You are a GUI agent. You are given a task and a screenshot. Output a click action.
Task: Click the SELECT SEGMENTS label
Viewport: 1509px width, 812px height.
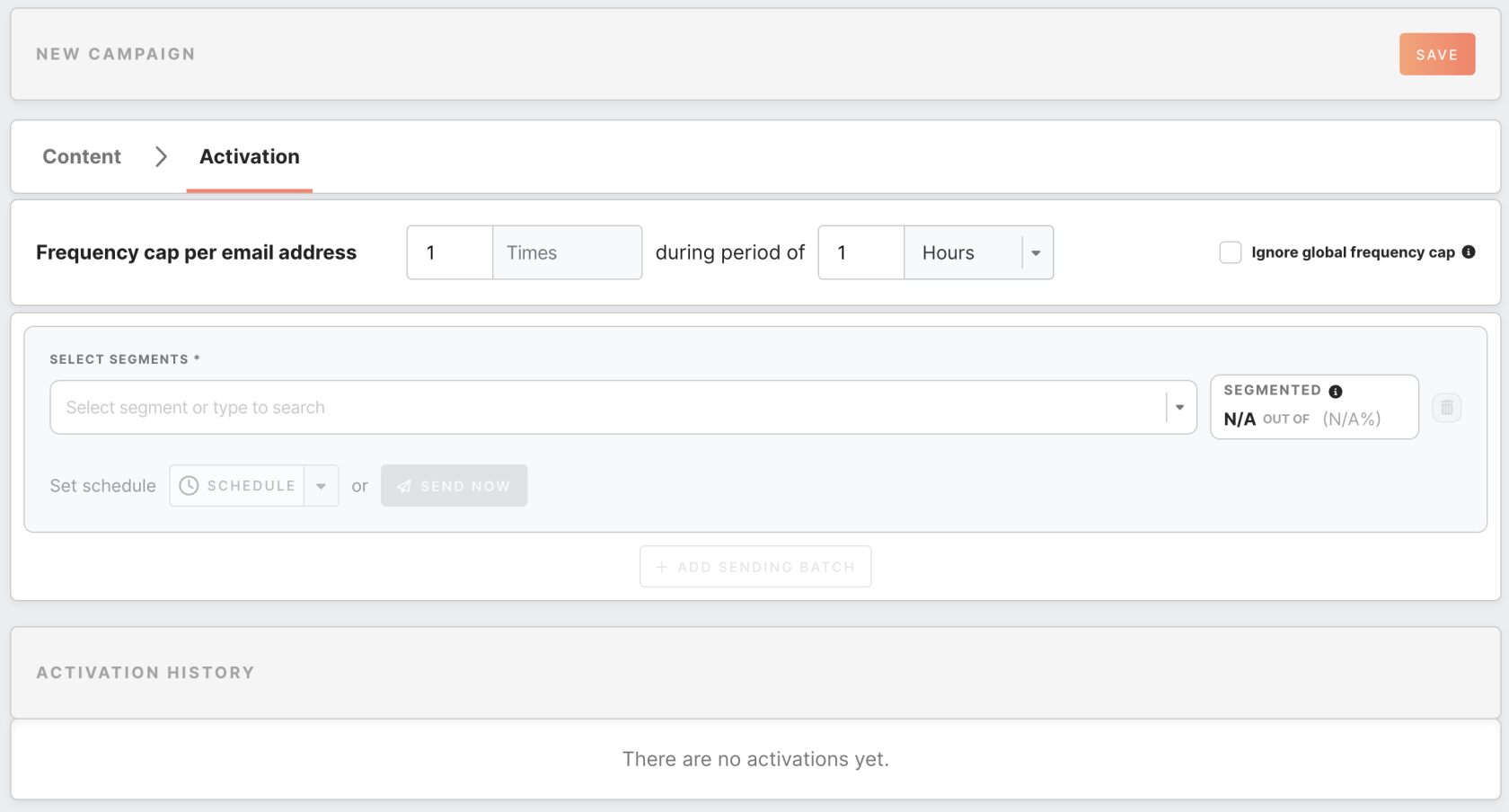click(125, 359)
